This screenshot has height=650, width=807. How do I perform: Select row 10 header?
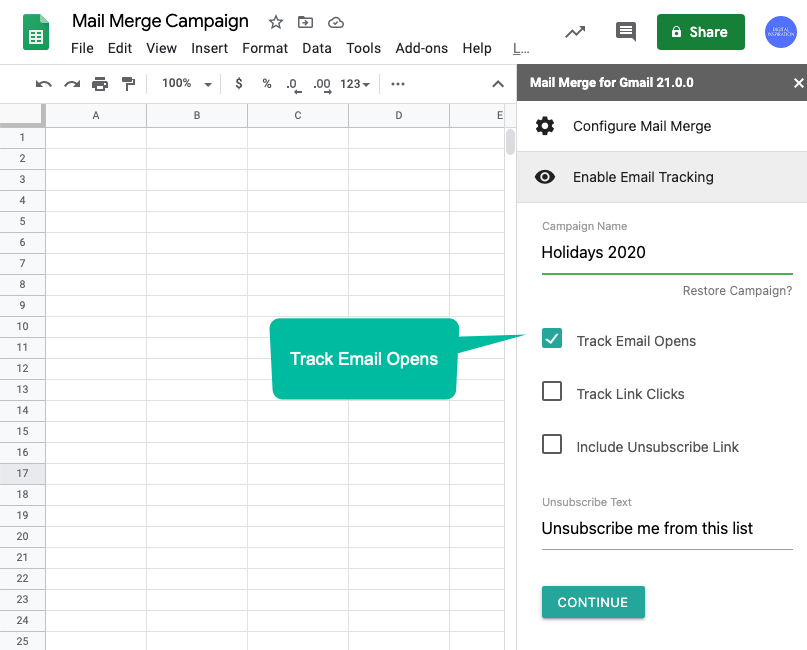[x=22, y=326]
